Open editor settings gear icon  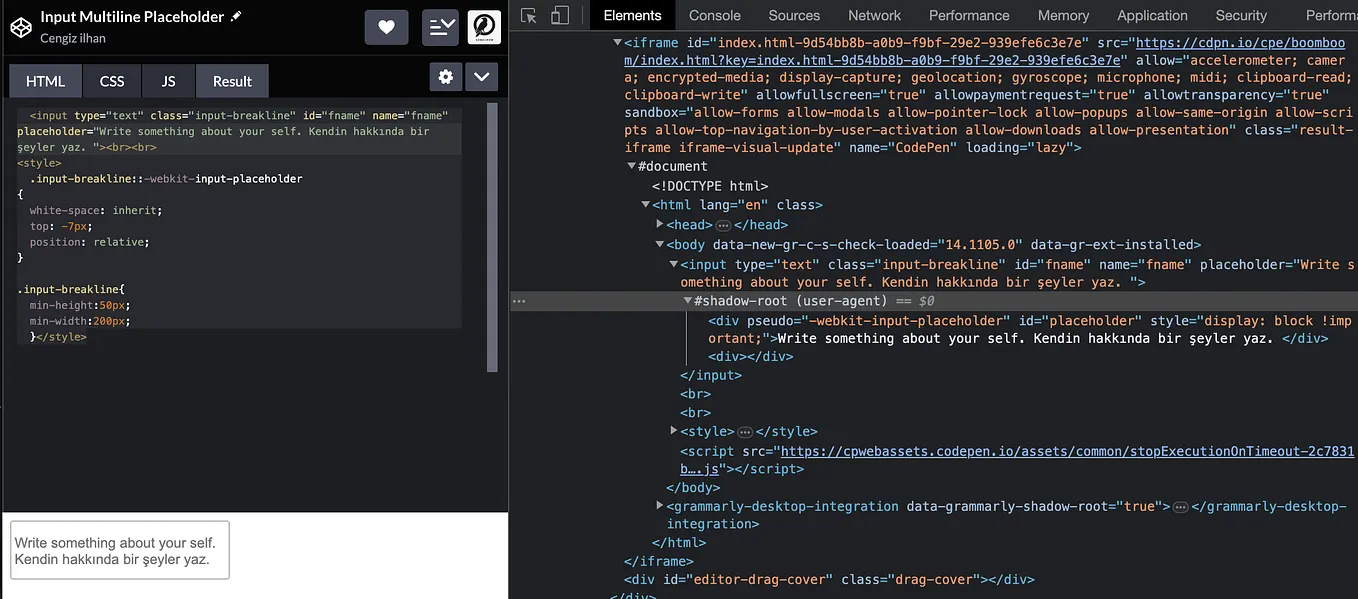(446, 77)
